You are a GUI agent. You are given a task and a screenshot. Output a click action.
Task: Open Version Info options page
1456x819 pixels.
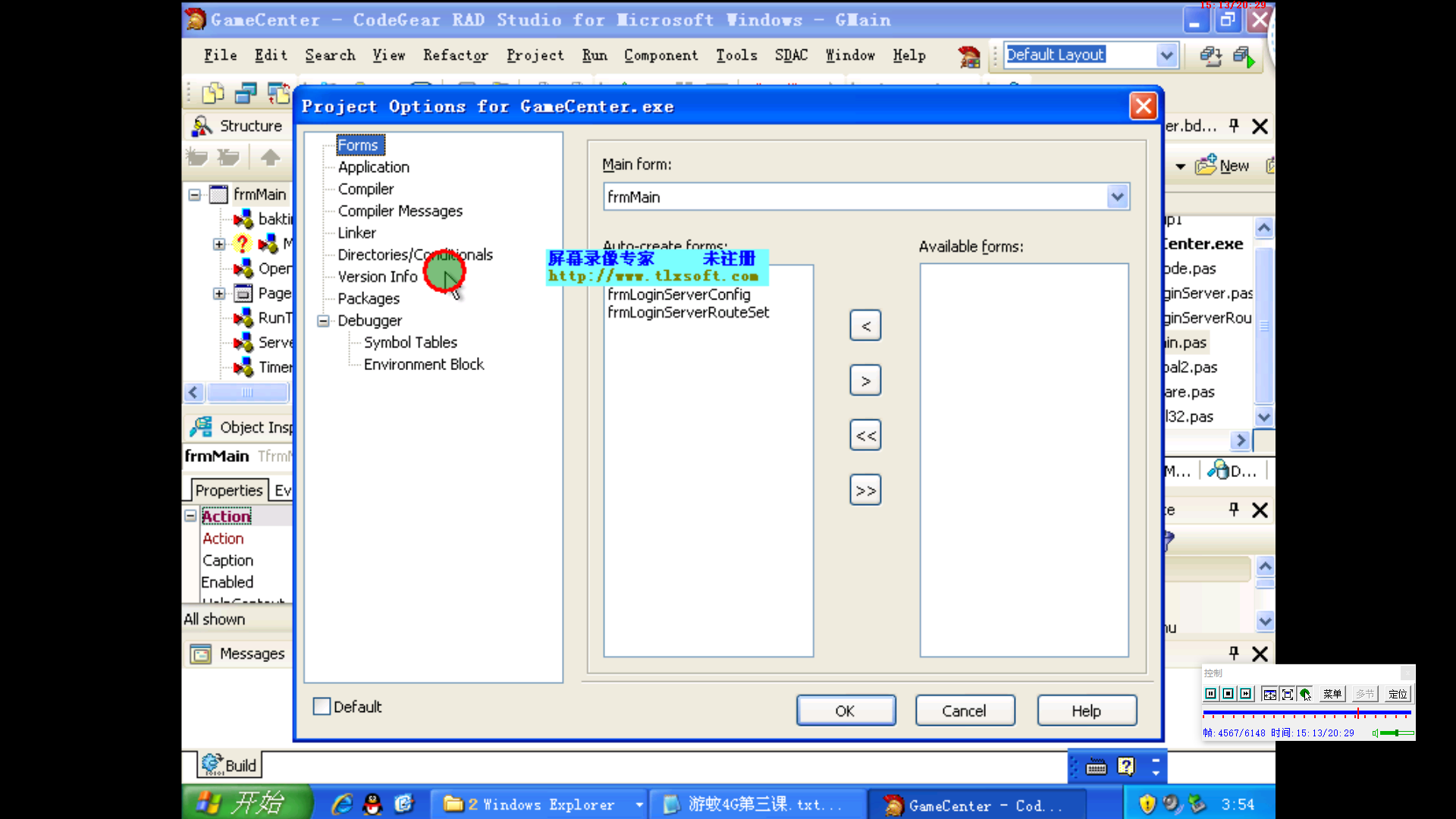coord(378,277)
